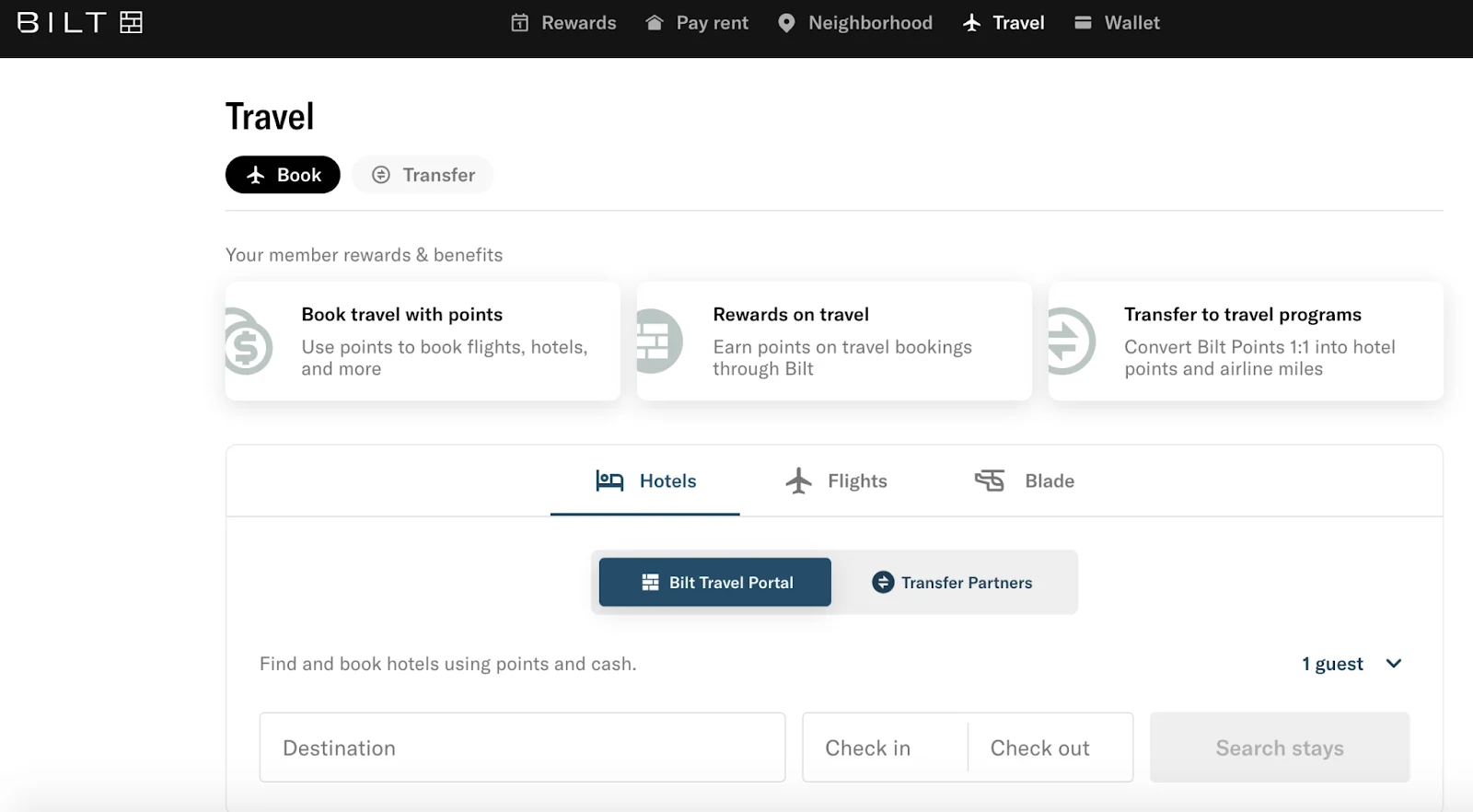
Task: Click the dollar coin points icon
Action: pyautogui.click(x=249, y=342)
